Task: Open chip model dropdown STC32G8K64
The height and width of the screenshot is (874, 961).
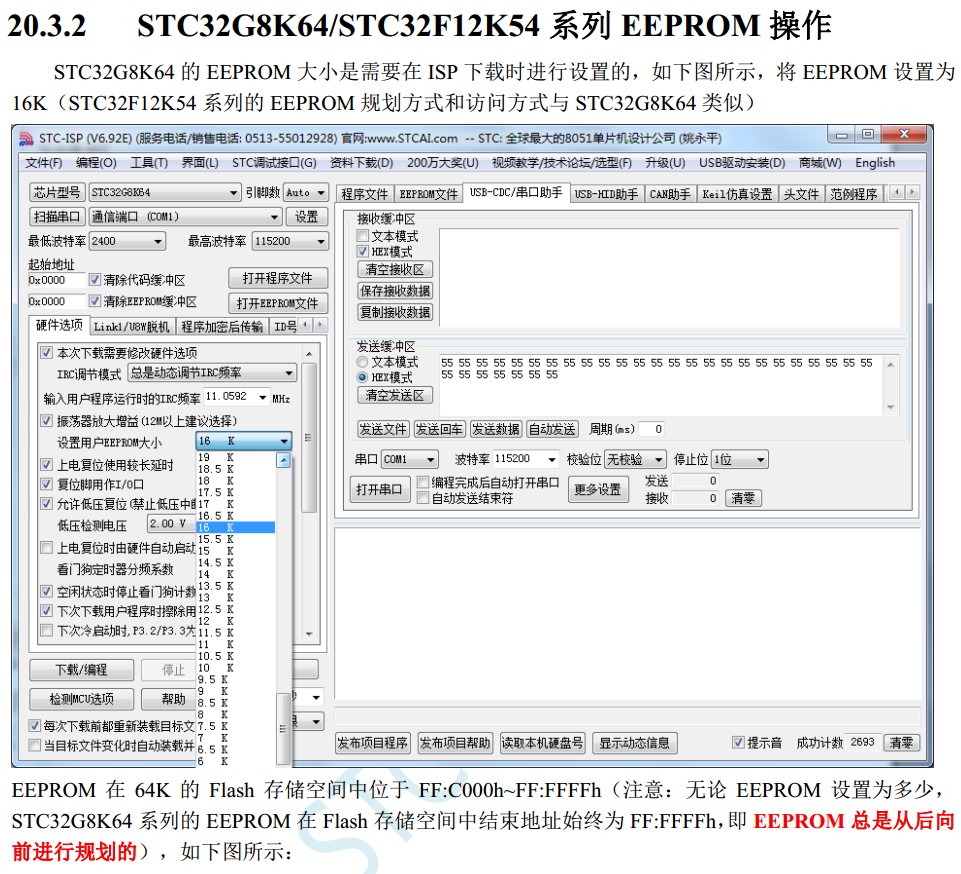Action: (165, 192)
